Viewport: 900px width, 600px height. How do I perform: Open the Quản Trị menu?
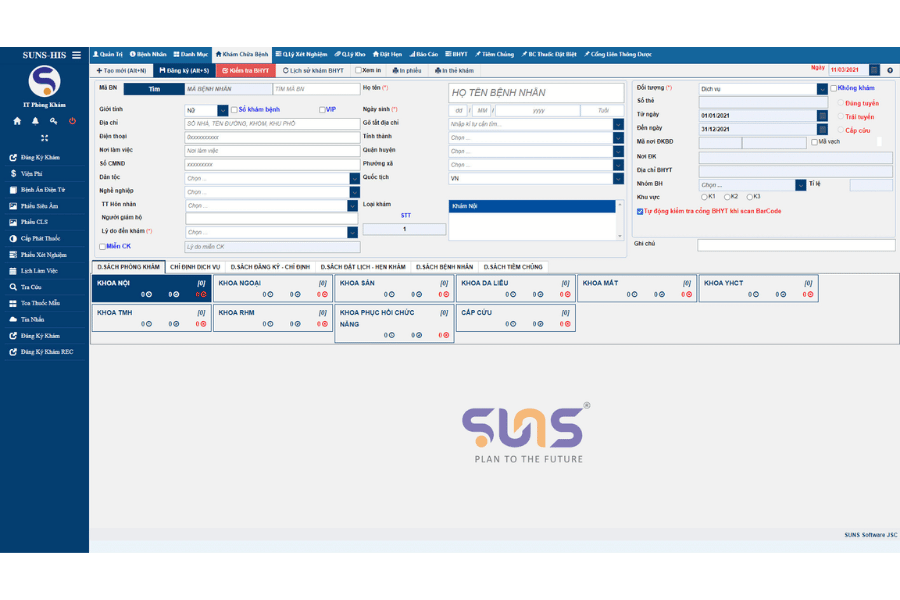click(x=108, y=55)
